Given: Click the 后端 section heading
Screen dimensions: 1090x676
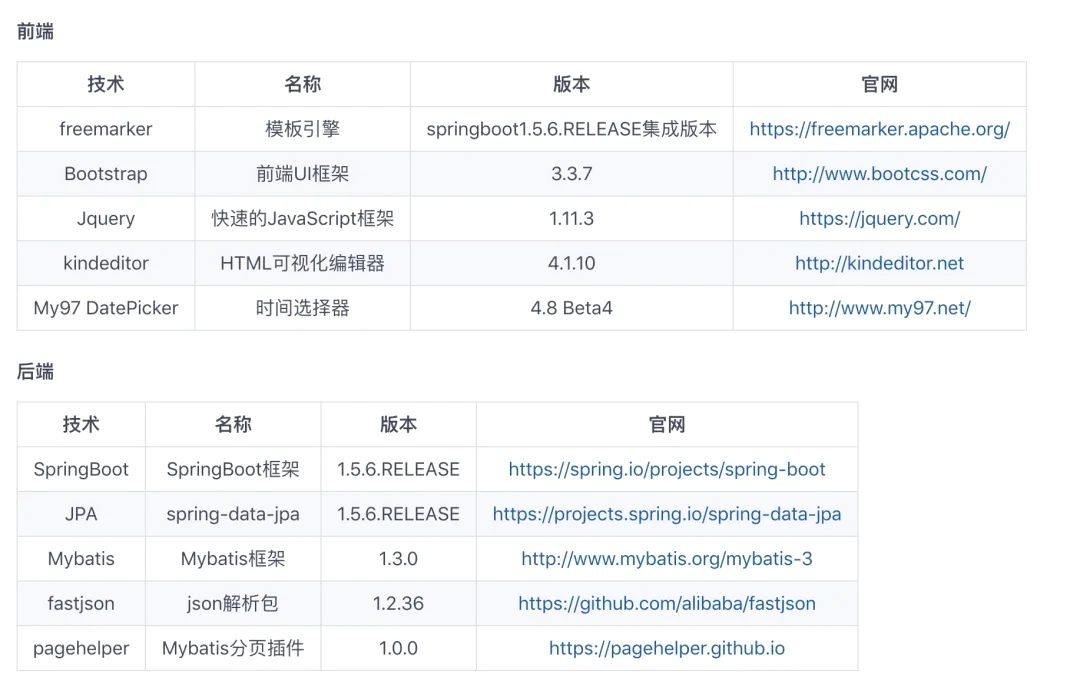Looking at the screenshot, I should (36, 372).
